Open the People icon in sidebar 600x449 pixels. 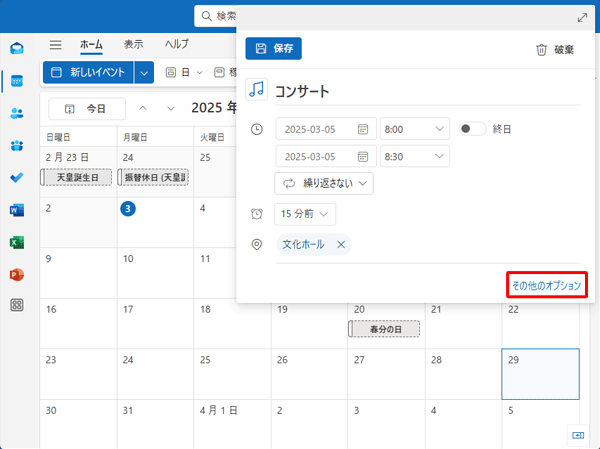pos(17,113)
